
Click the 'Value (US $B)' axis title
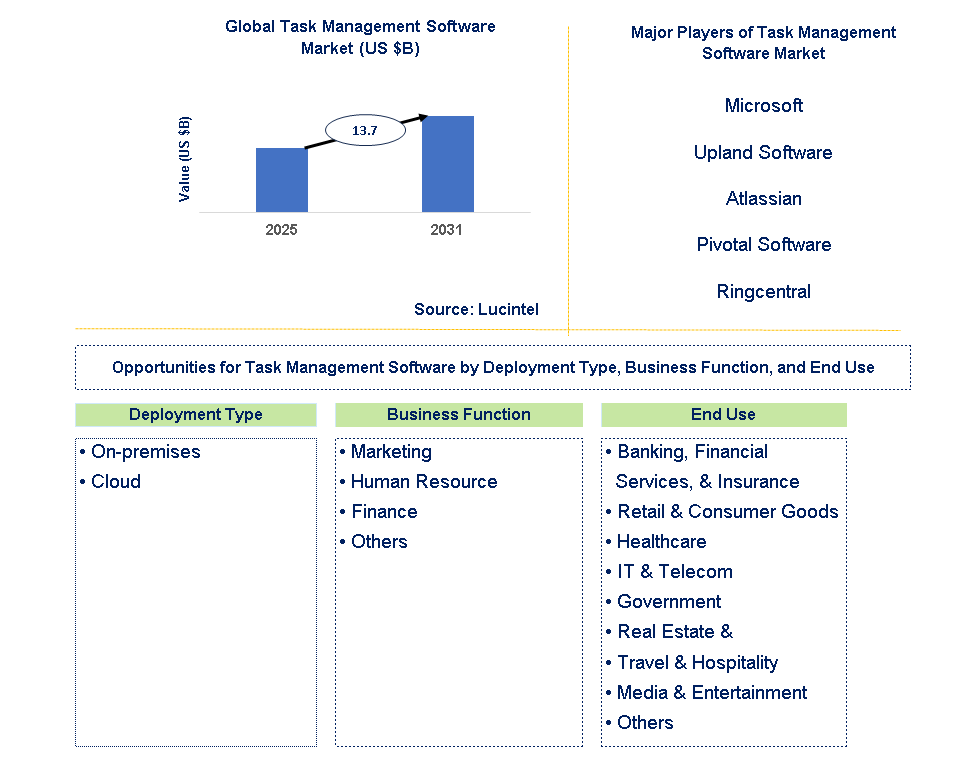[x=184, y=159]
